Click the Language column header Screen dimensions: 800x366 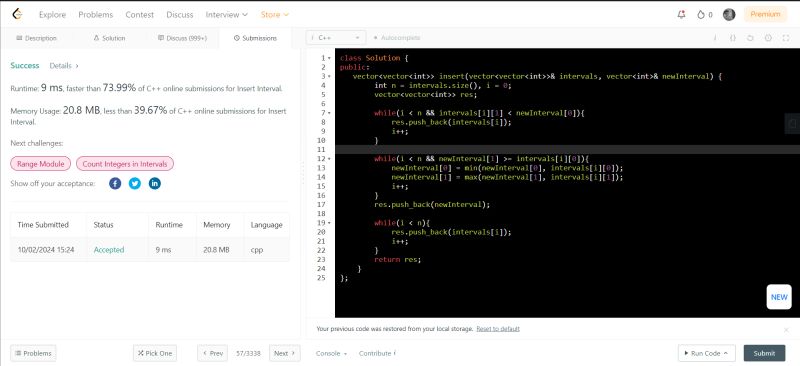pyautogui.click(x=266, y=225)
